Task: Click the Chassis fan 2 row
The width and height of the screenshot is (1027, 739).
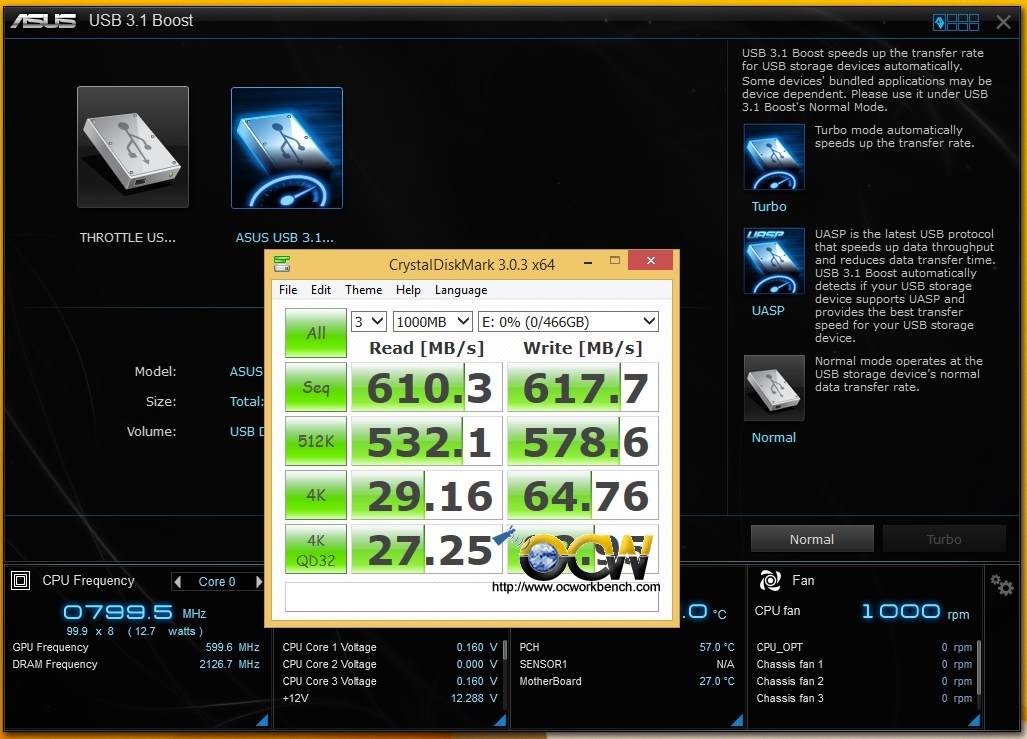Action: tap(864, 681)
